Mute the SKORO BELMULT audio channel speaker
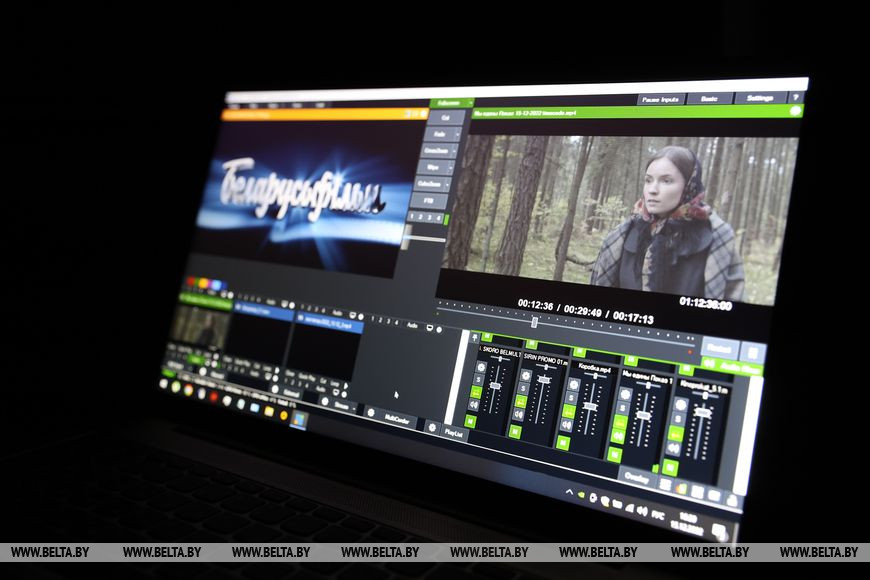The height and width of the screenshot is (580, 870). point(474,404)
